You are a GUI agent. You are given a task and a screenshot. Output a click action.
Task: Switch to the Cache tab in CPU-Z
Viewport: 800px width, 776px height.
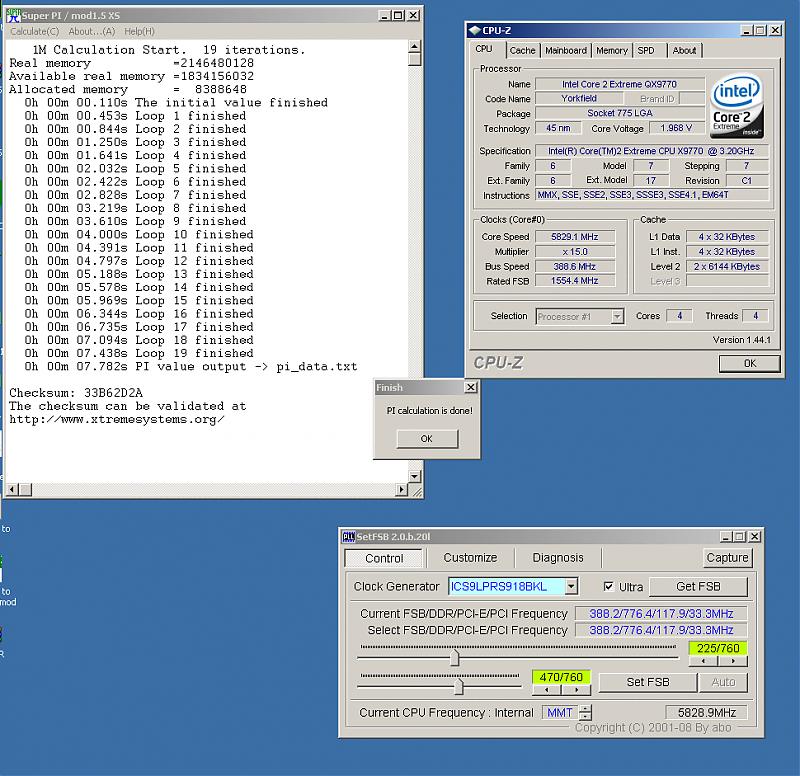click(x=522, y=51)
